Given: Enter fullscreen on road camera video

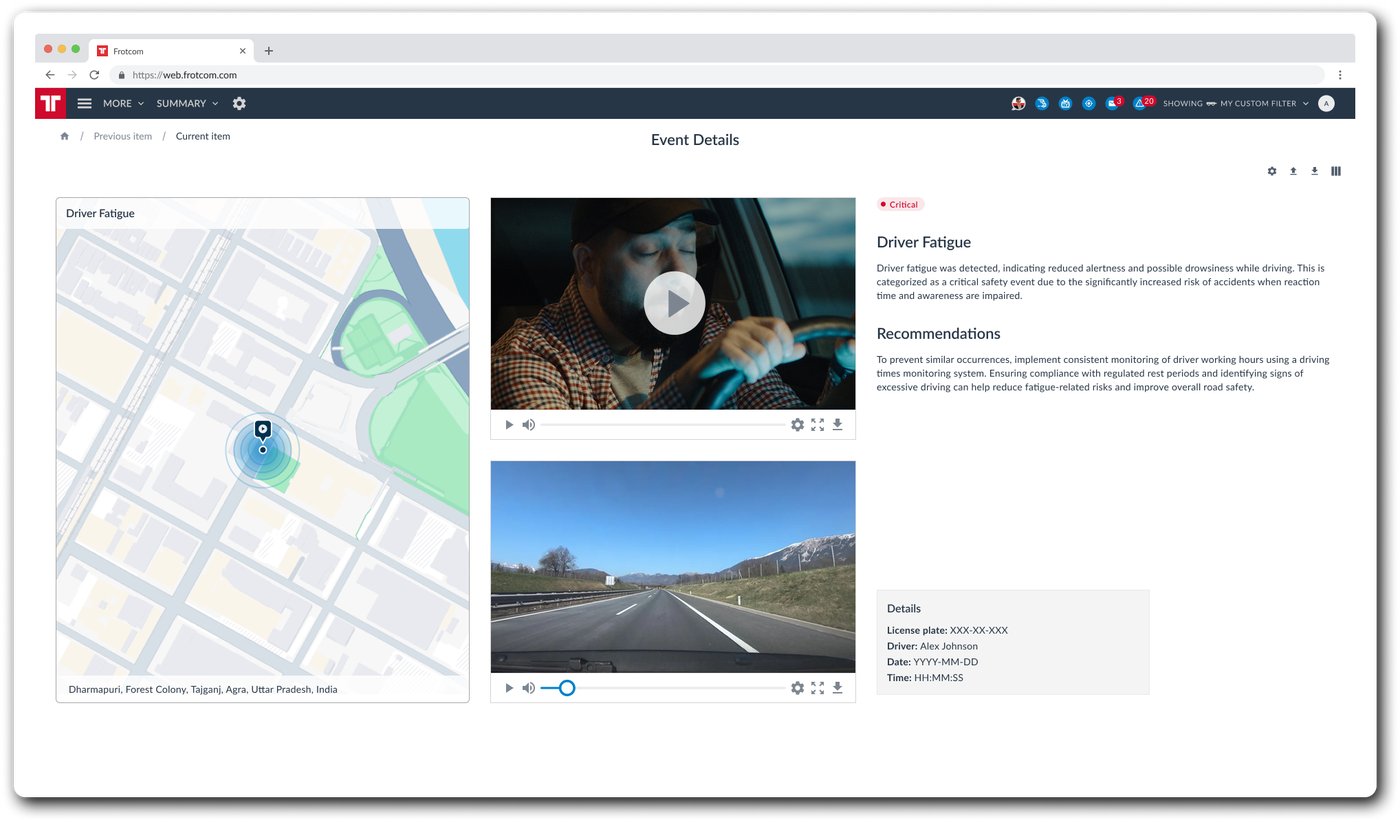Looking at the screenshot, I should coord(817,688).
